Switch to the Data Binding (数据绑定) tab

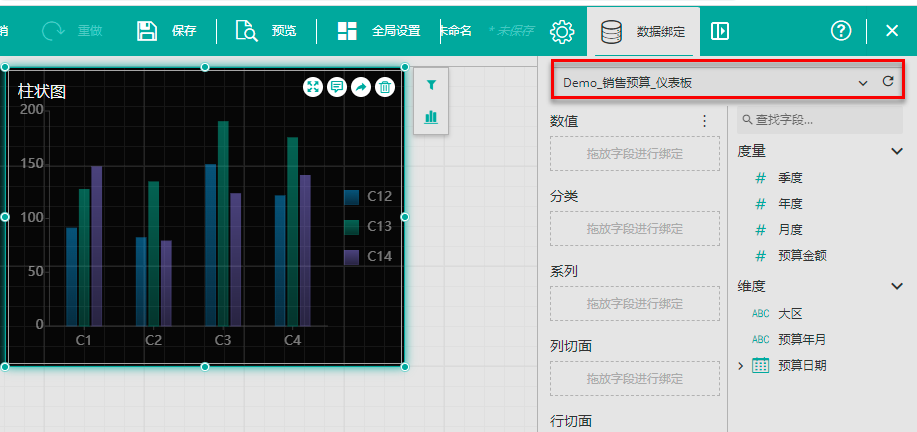coord(643,31)
